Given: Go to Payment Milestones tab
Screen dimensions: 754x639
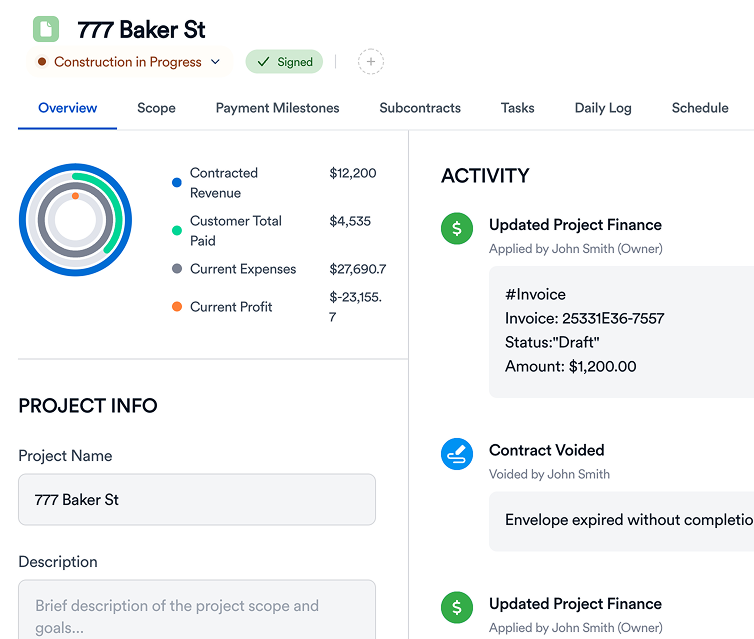Looking at the screenshot, I should [x=277, y=108].
